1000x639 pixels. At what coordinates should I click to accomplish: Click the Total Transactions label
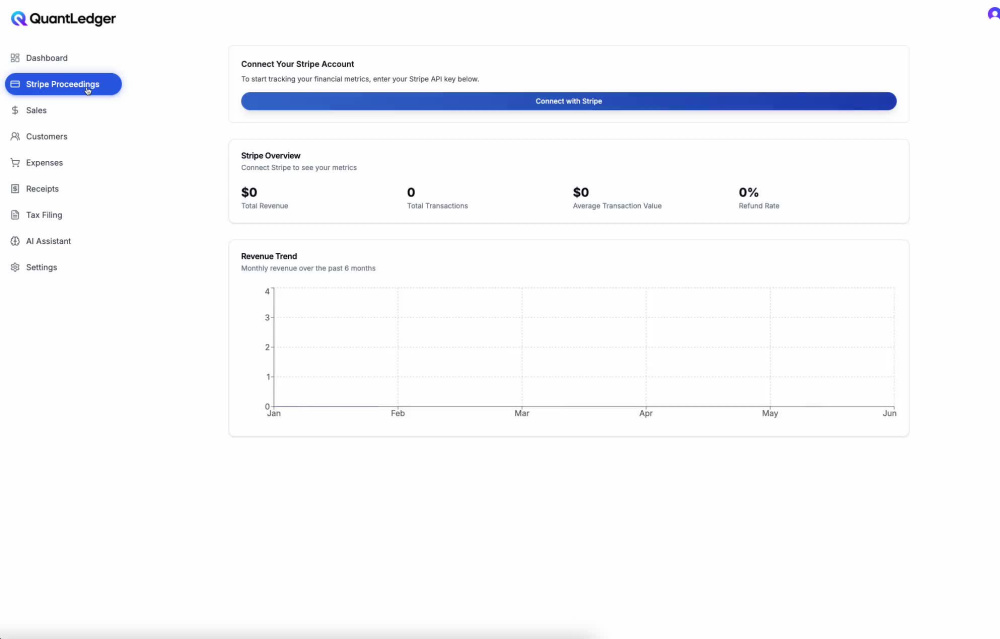click(x=438, y=206)
